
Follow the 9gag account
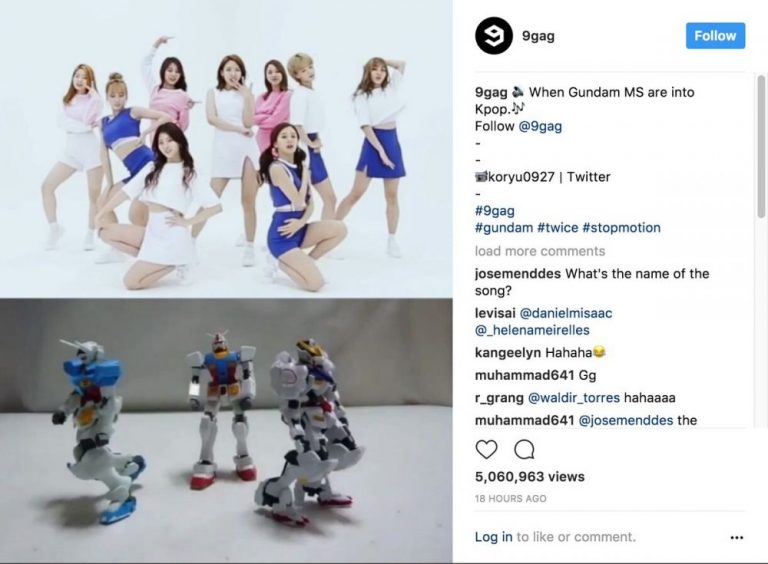tap(715, 36)
